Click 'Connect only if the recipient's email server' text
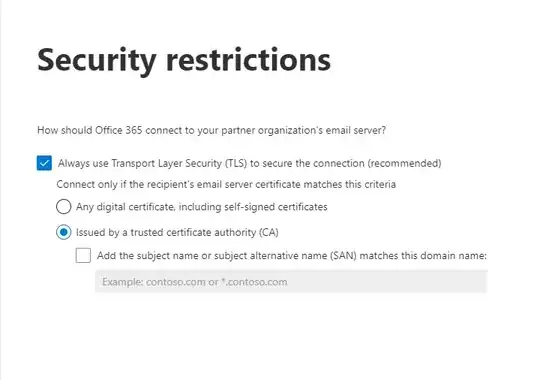 (226, 184)
